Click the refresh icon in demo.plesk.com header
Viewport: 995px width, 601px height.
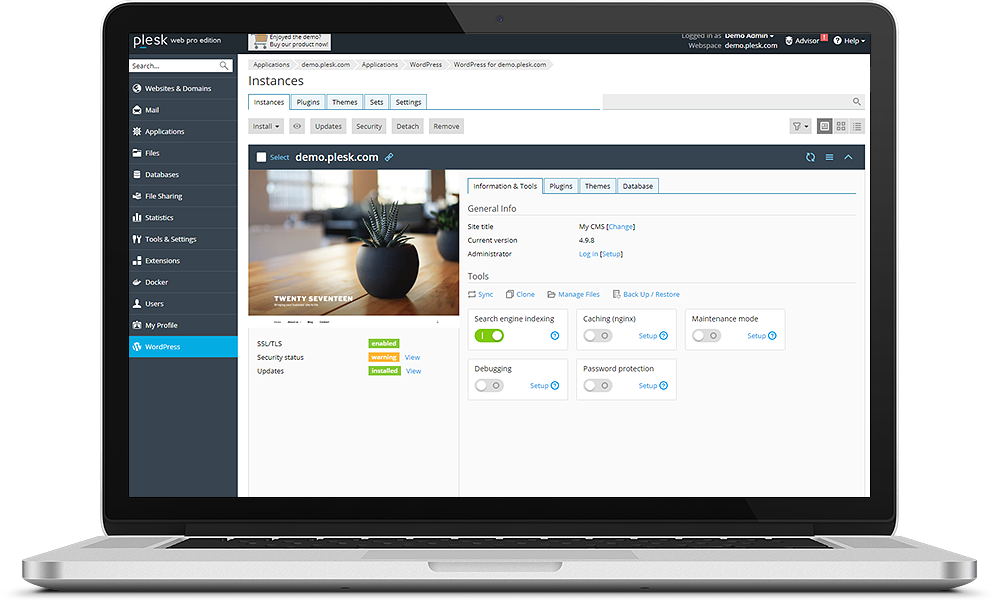[x=810, y=157]
